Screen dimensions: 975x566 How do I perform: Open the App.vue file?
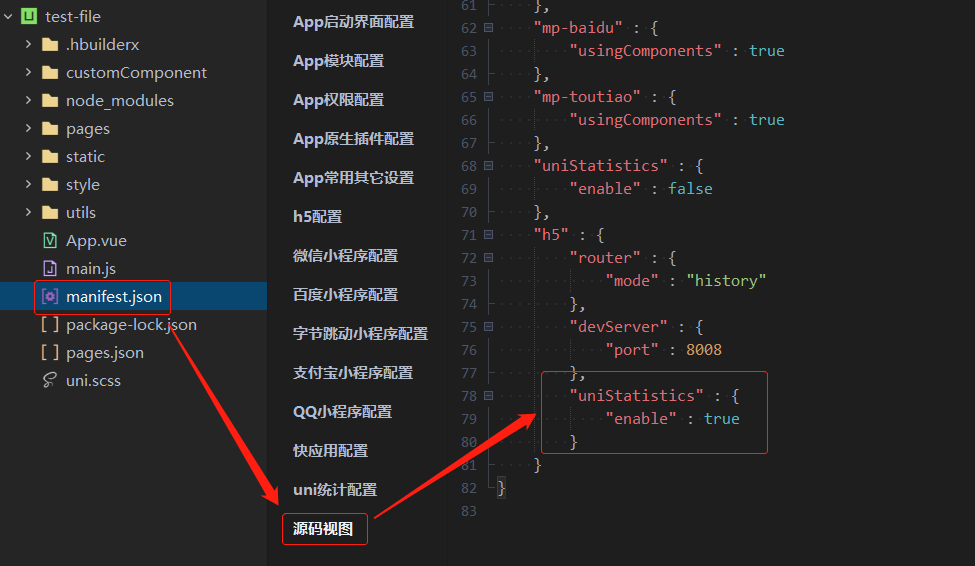(x=96, y=241)
